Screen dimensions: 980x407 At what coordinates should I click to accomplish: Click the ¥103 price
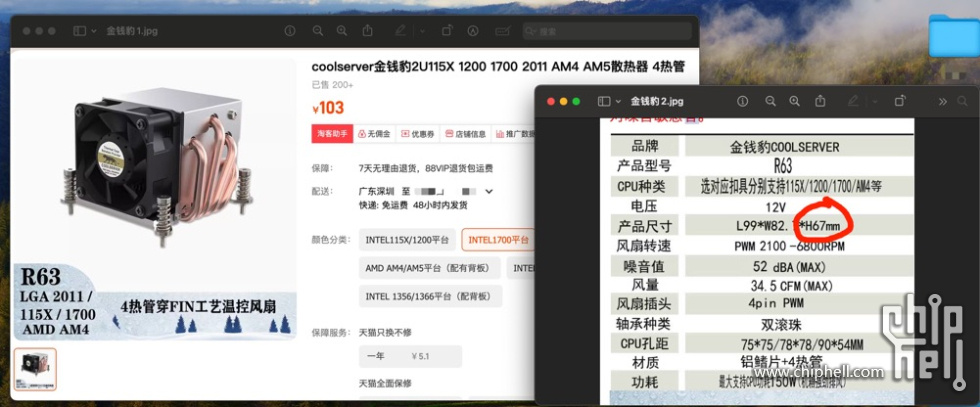click(328, 108)
